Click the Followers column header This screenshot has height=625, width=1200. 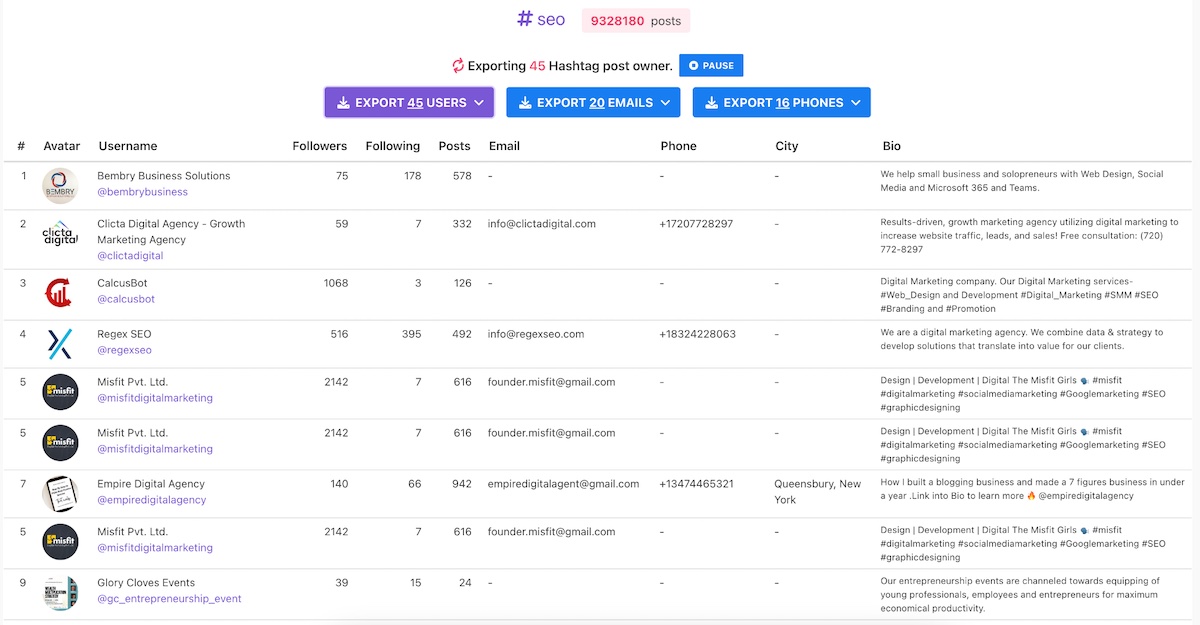(320, 146)
